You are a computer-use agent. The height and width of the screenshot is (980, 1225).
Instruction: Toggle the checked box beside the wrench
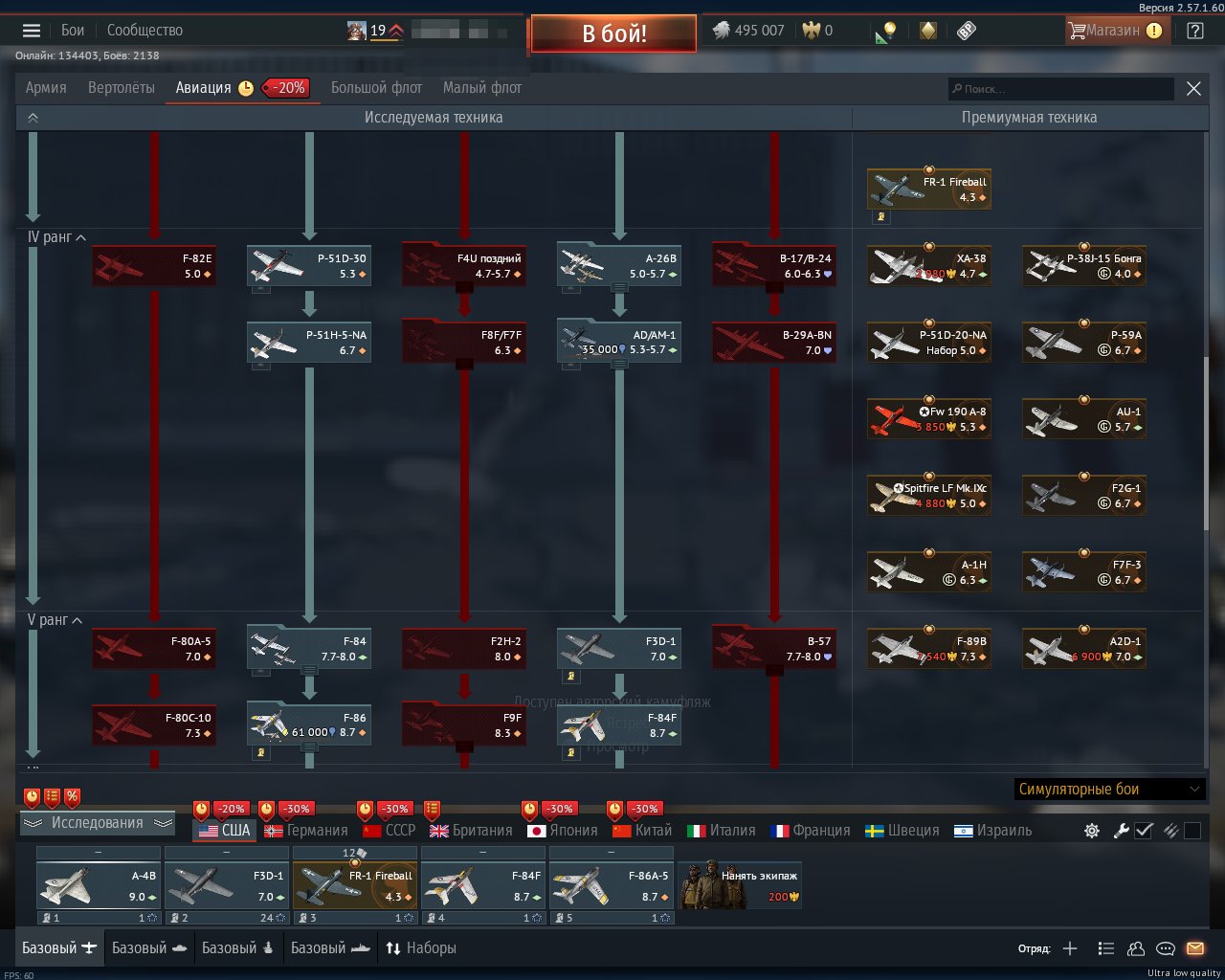click(1144, 831)
